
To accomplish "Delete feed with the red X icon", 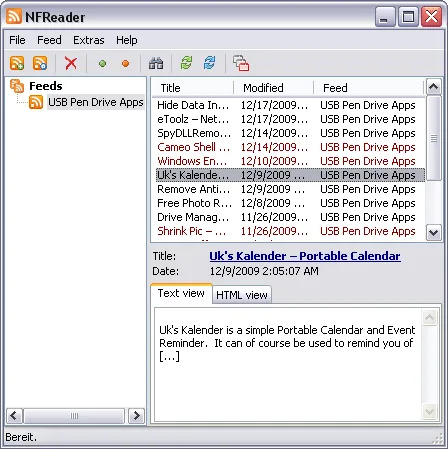I will click(x=71, y=63).
